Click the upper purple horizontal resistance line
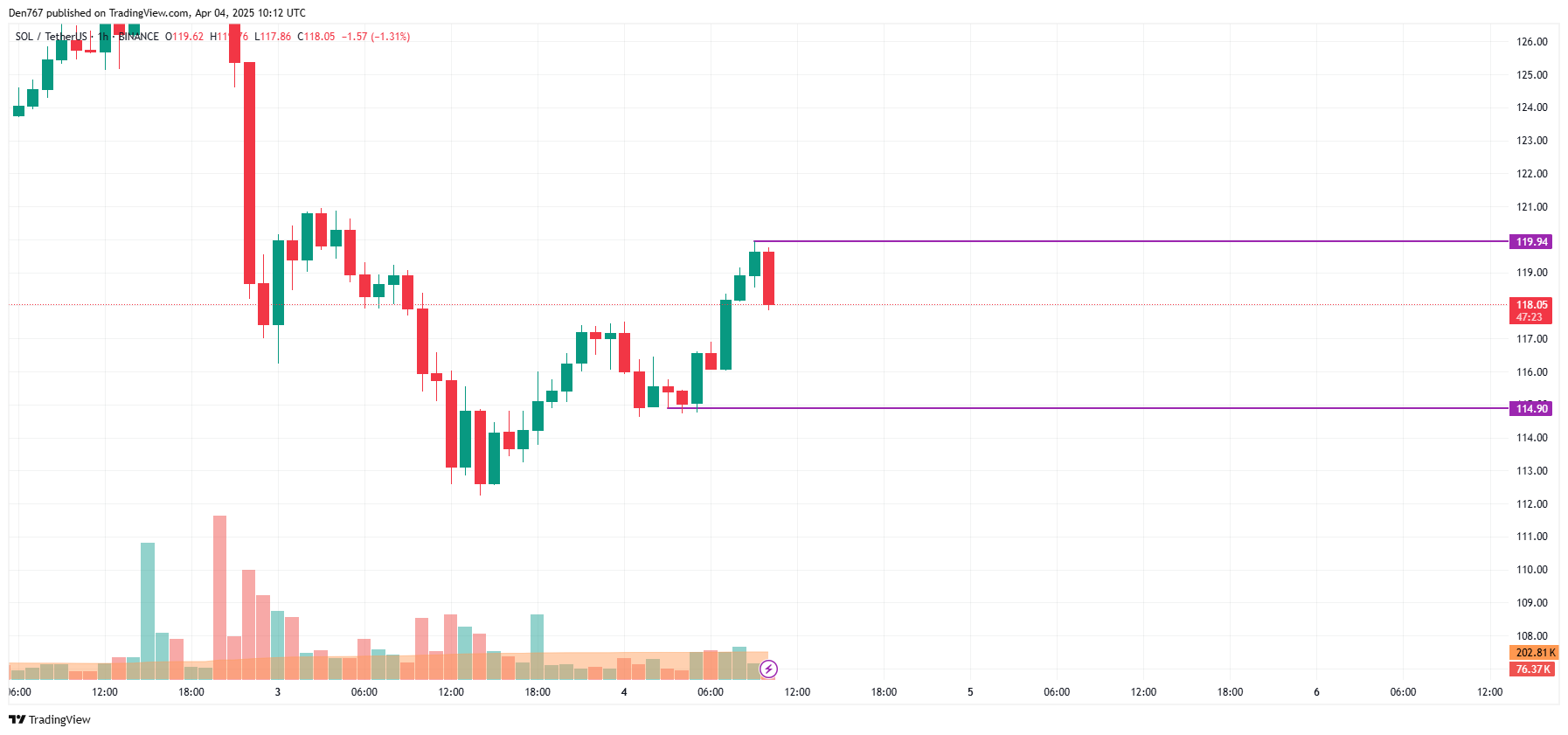The height and width of the screenshot is (735, 1568). tap(1136, 241)
